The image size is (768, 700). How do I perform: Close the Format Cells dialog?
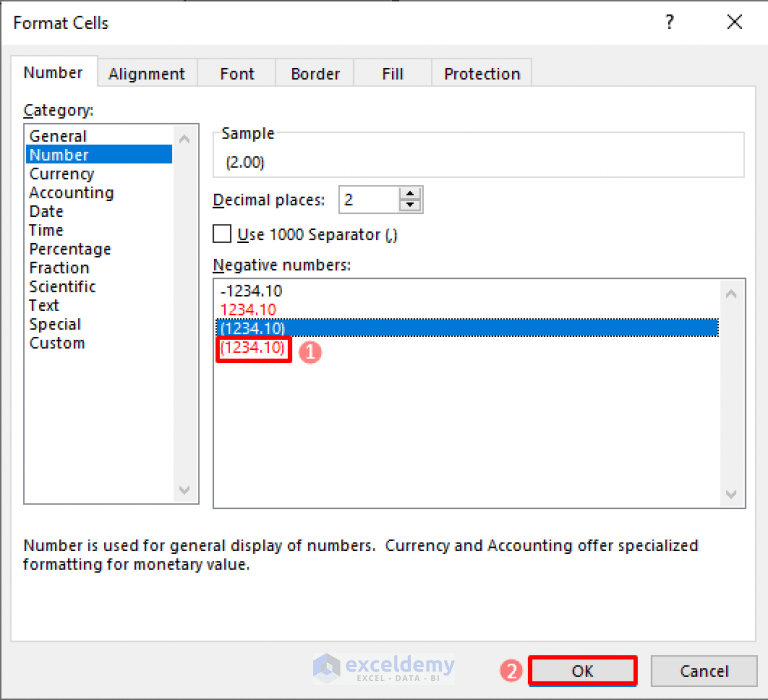(x=734, y=22)
